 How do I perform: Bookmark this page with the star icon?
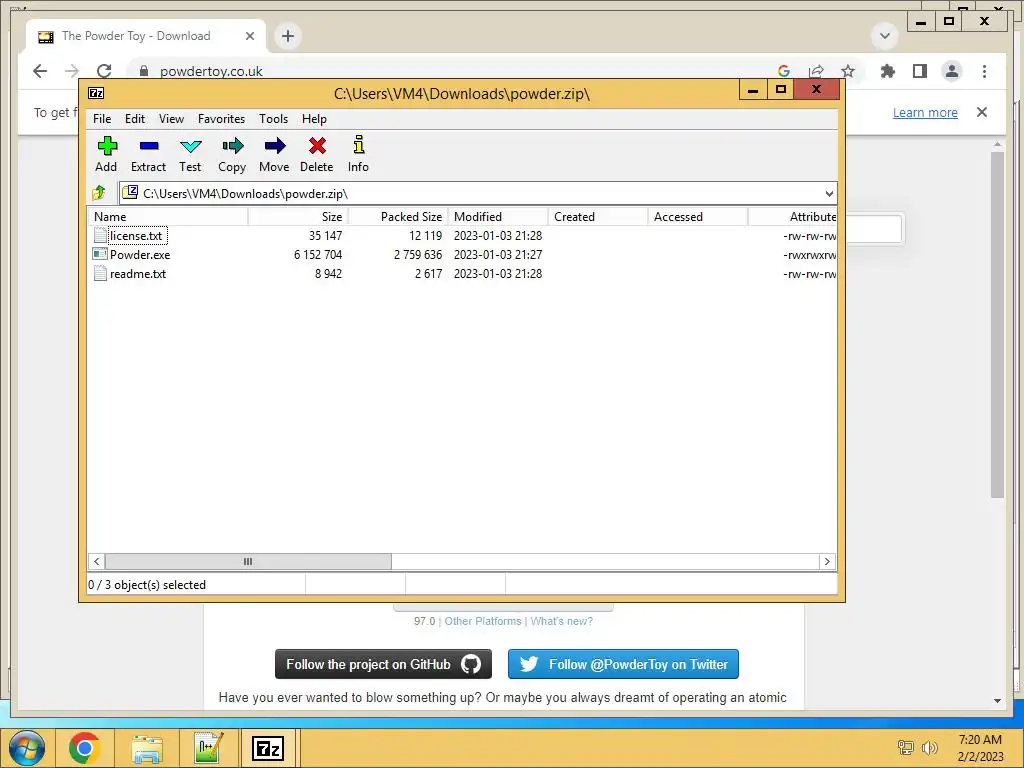848,71
